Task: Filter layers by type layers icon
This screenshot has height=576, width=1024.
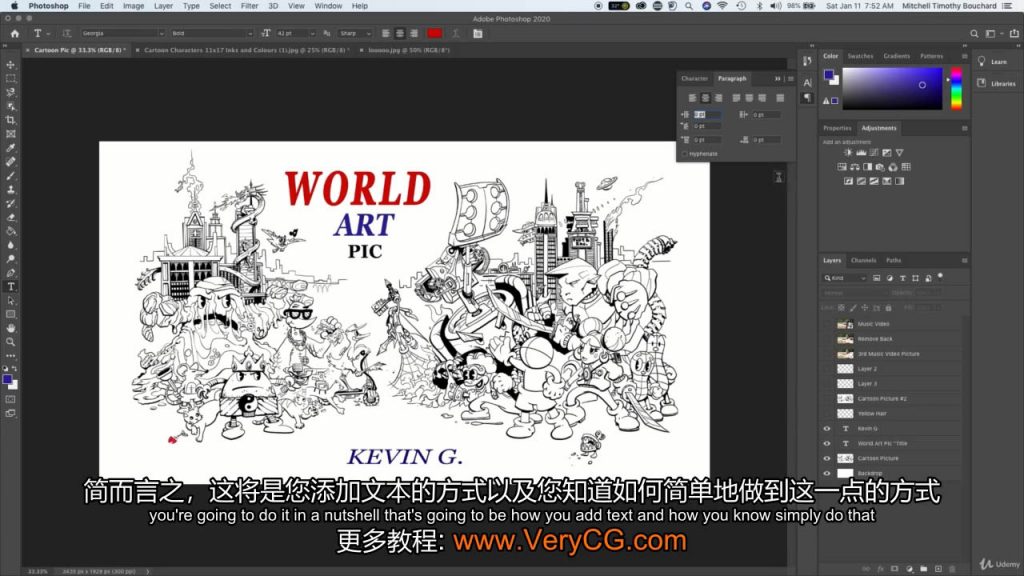Action: 903,278
